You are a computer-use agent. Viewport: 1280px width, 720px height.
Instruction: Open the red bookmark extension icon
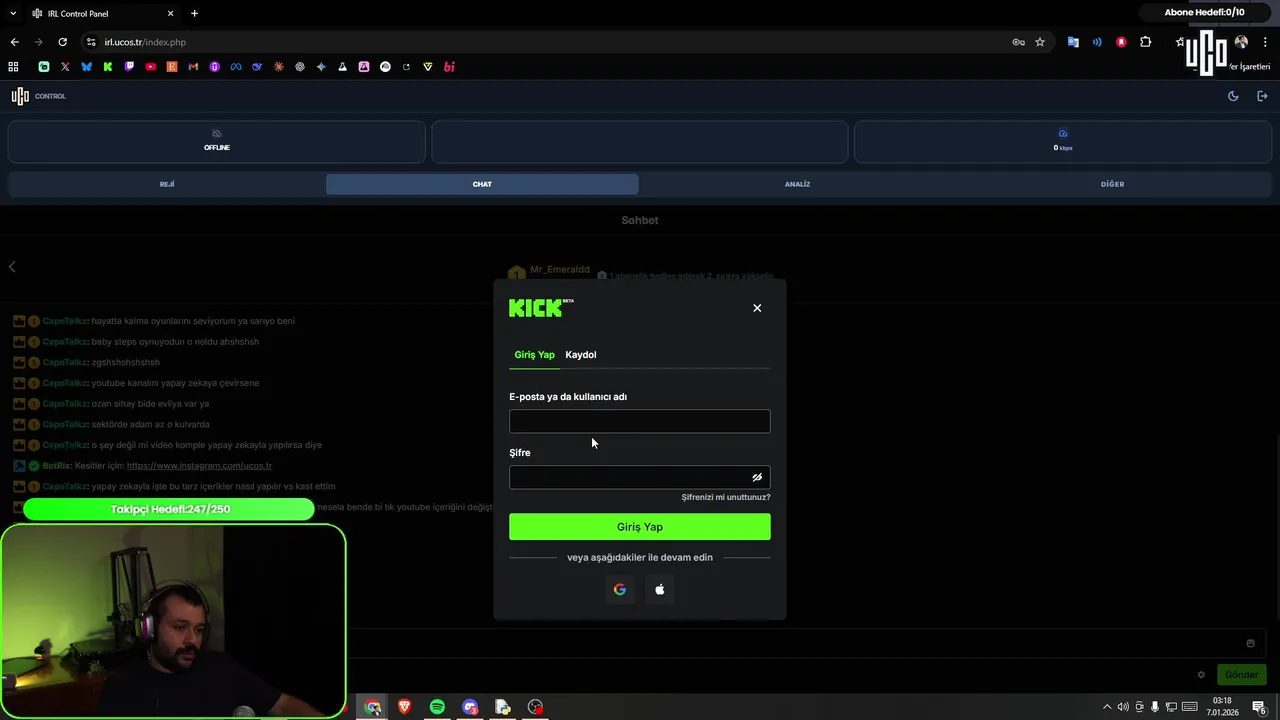pos(1121,42)
